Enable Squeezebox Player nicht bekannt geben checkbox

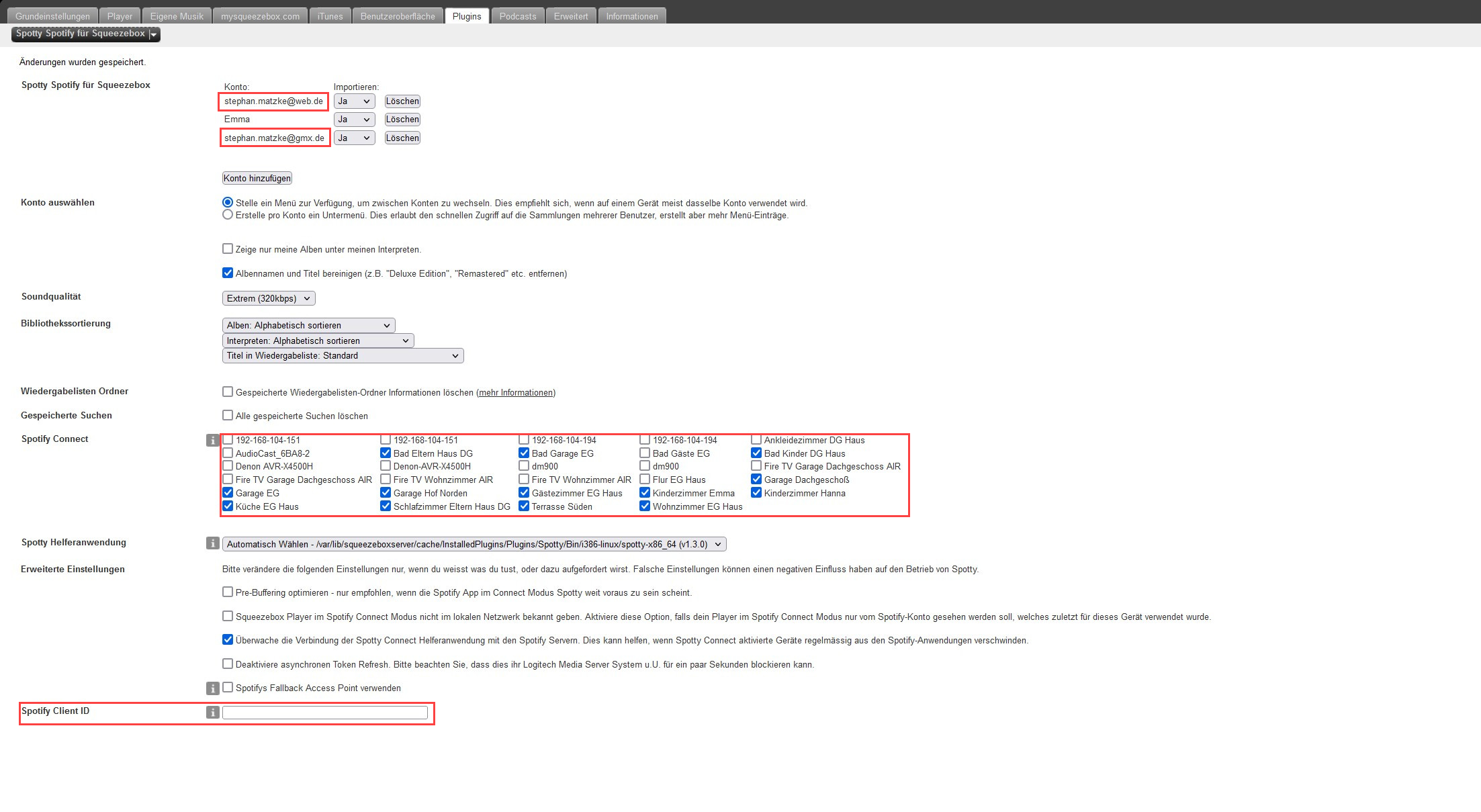click(x=228, y=616)
